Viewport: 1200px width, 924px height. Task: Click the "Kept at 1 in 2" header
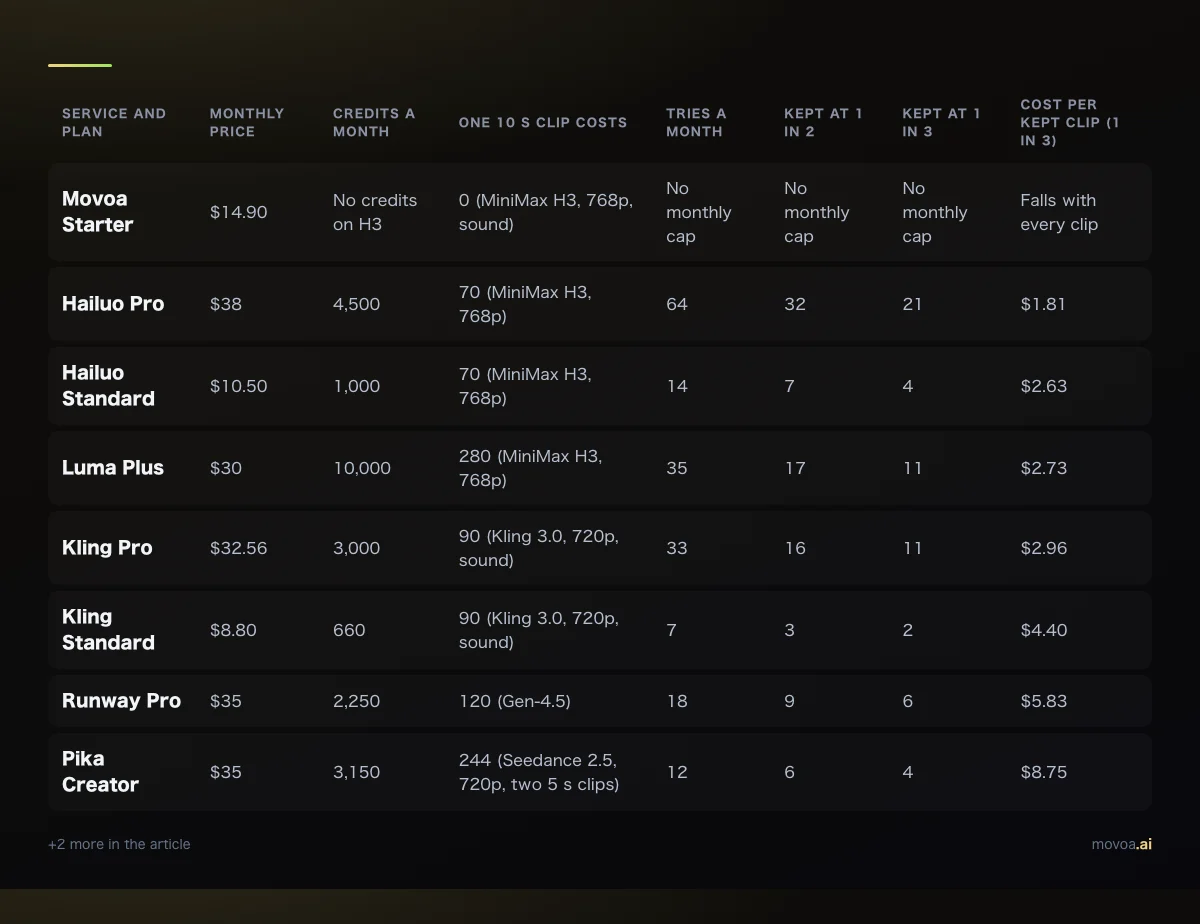coord(823,122)
